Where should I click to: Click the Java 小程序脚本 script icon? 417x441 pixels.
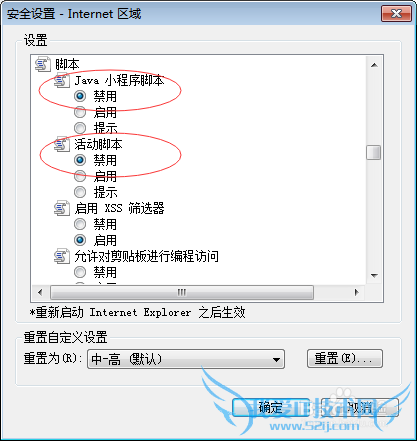(62, 80)
